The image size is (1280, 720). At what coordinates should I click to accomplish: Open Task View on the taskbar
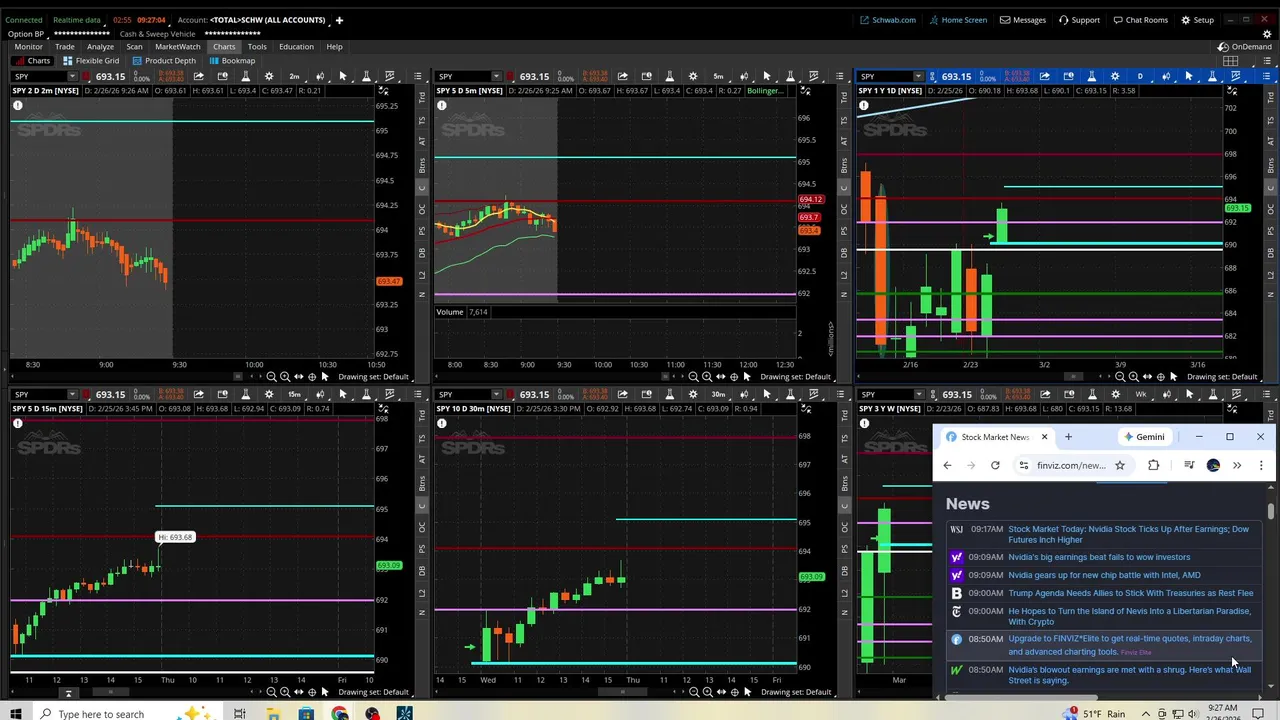pos(239,713)
